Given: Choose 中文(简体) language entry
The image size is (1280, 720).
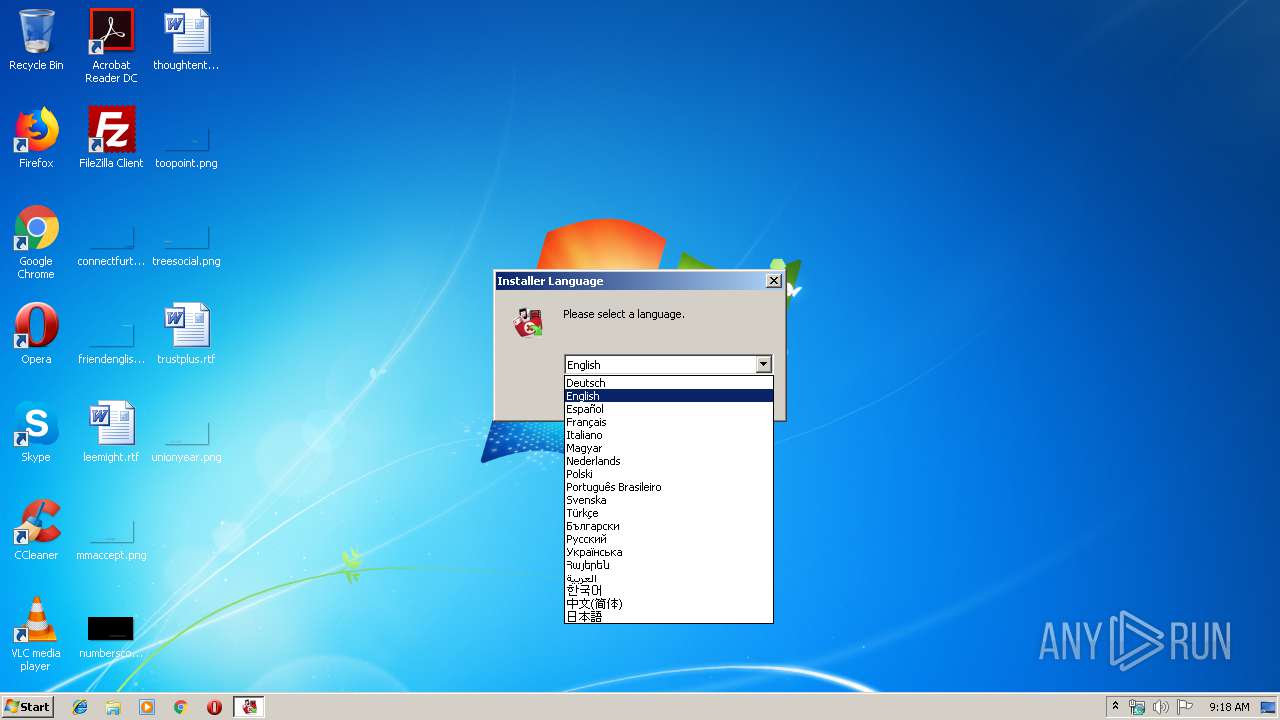Looking at the screenshot, I should [668, 604].
